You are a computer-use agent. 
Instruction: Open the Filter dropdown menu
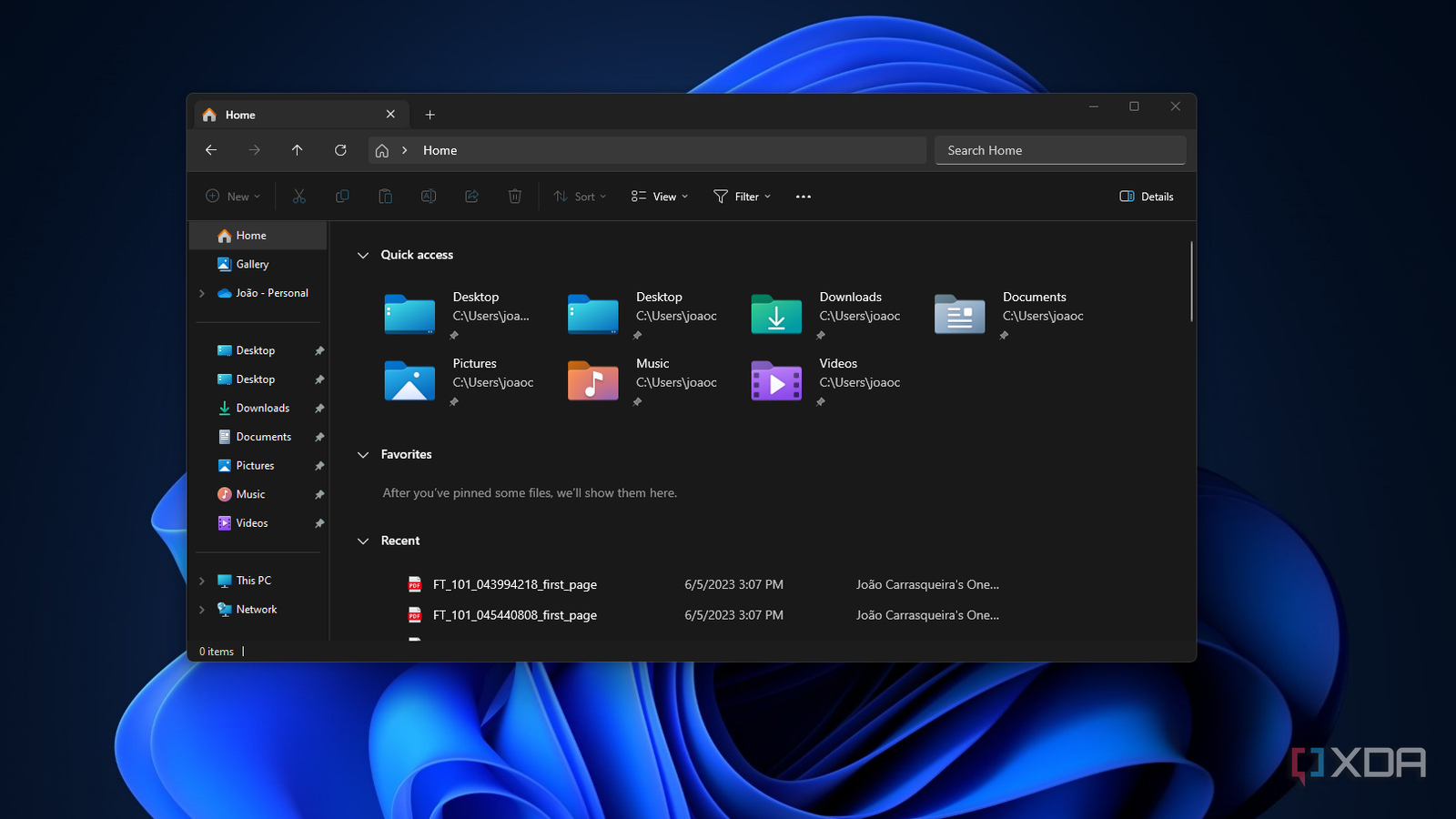point(742,197)
